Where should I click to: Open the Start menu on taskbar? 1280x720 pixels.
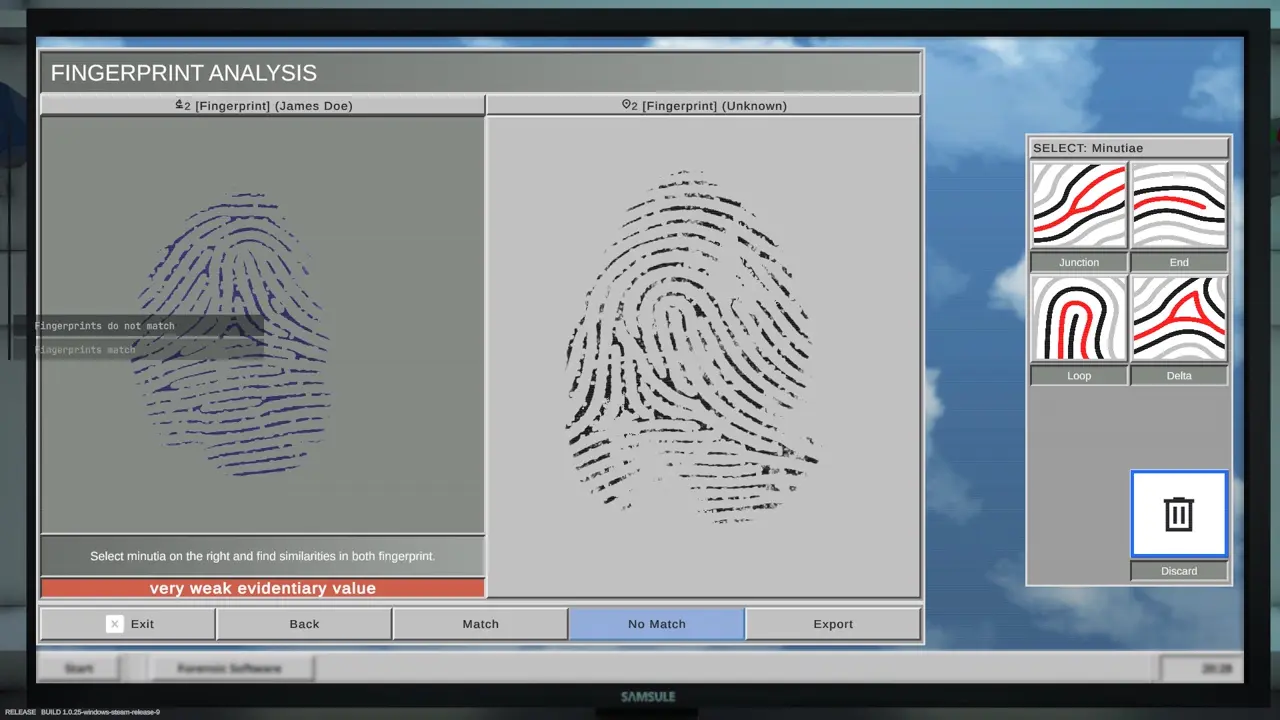click(x=79, y=668)
